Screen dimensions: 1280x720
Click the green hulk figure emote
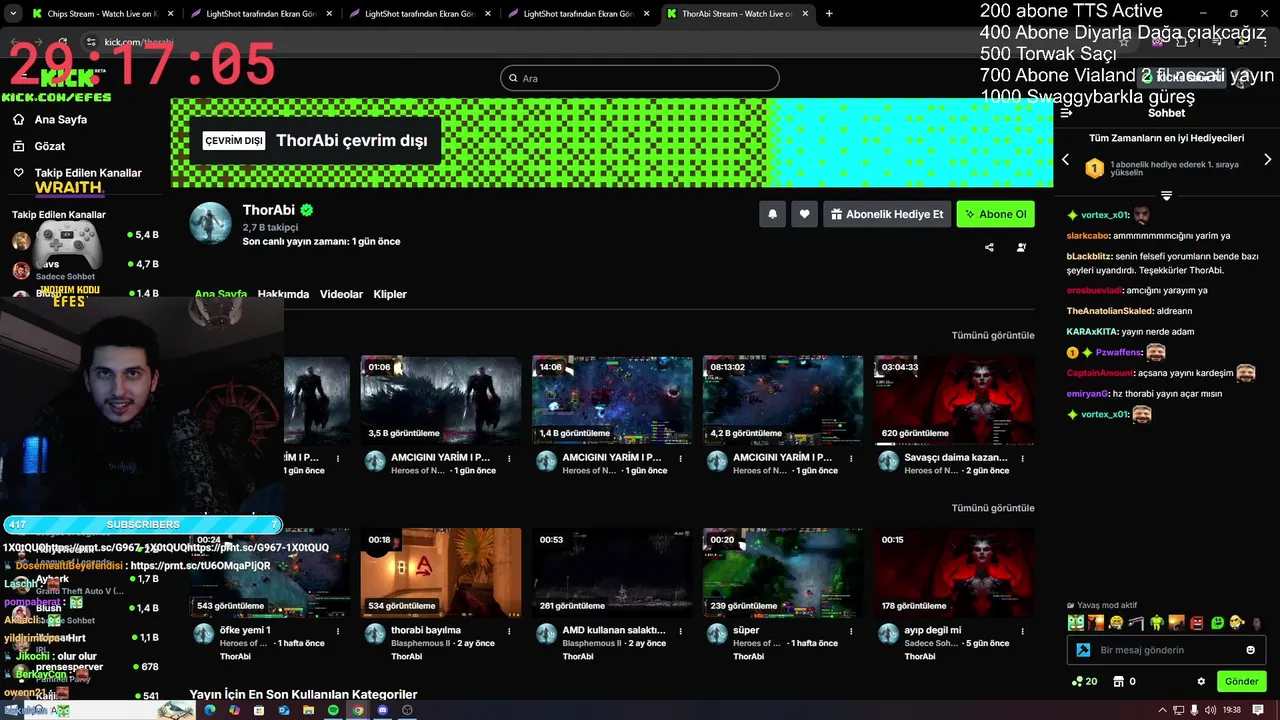coord(1157,623)
